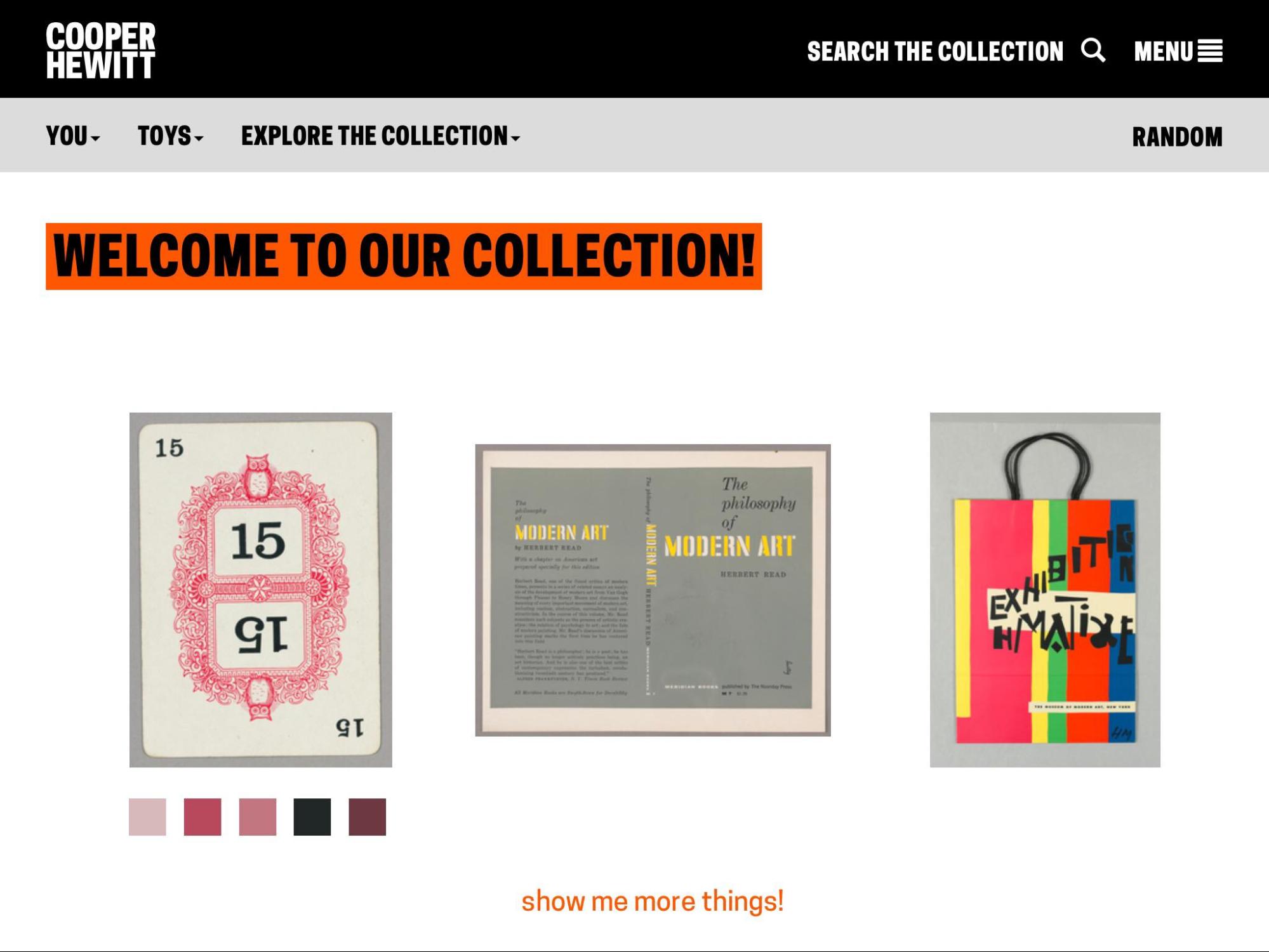1269x952 pixels.
Task: Click the Welcome to Our Collection heading
Action: coord(404,256)
